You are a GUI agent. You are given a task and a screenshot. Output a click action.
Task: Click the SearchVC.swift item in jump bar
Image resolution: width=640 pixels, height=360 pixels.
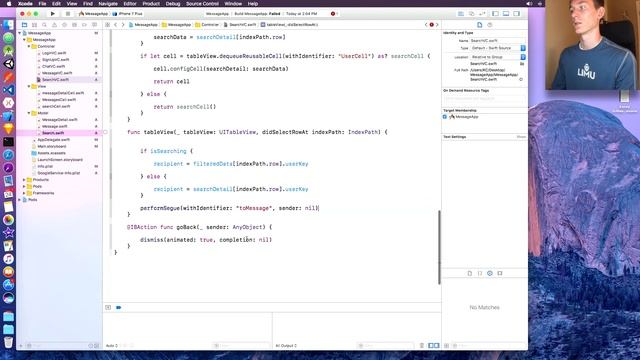240,25
